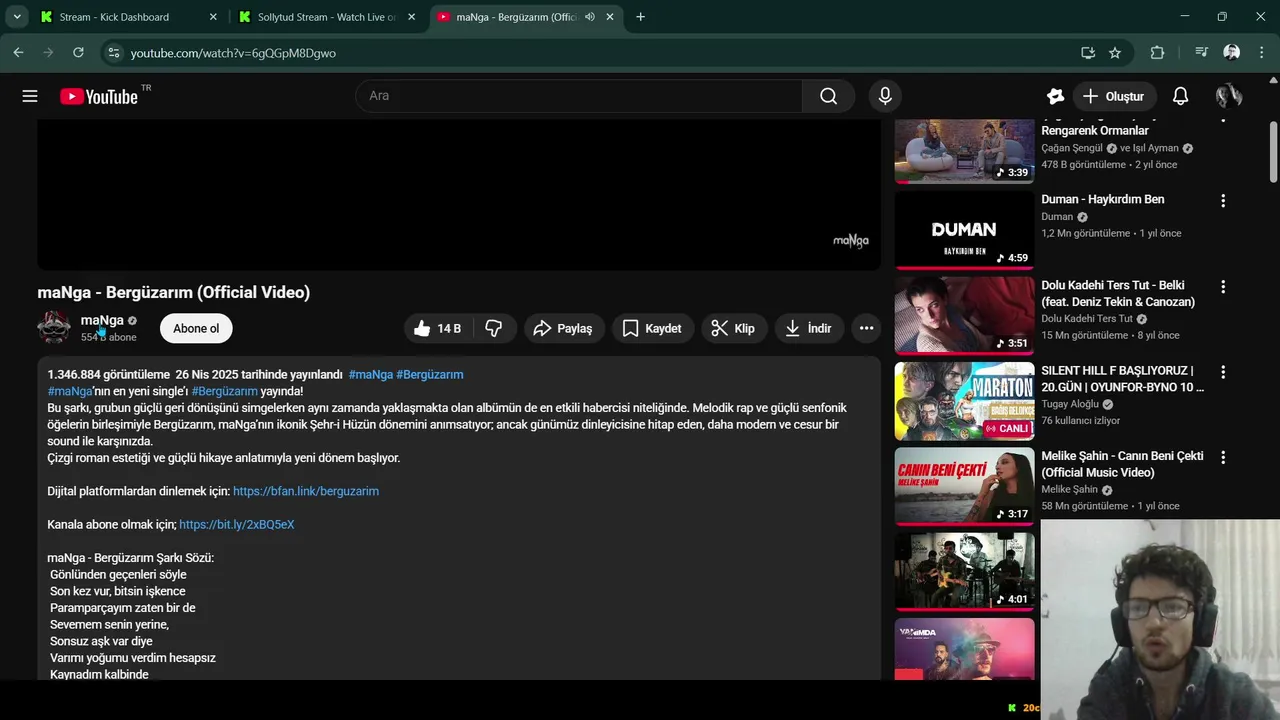The image size is (1280, 720).
Task: Open the maNga channel avatar
Action: (54, 328)
